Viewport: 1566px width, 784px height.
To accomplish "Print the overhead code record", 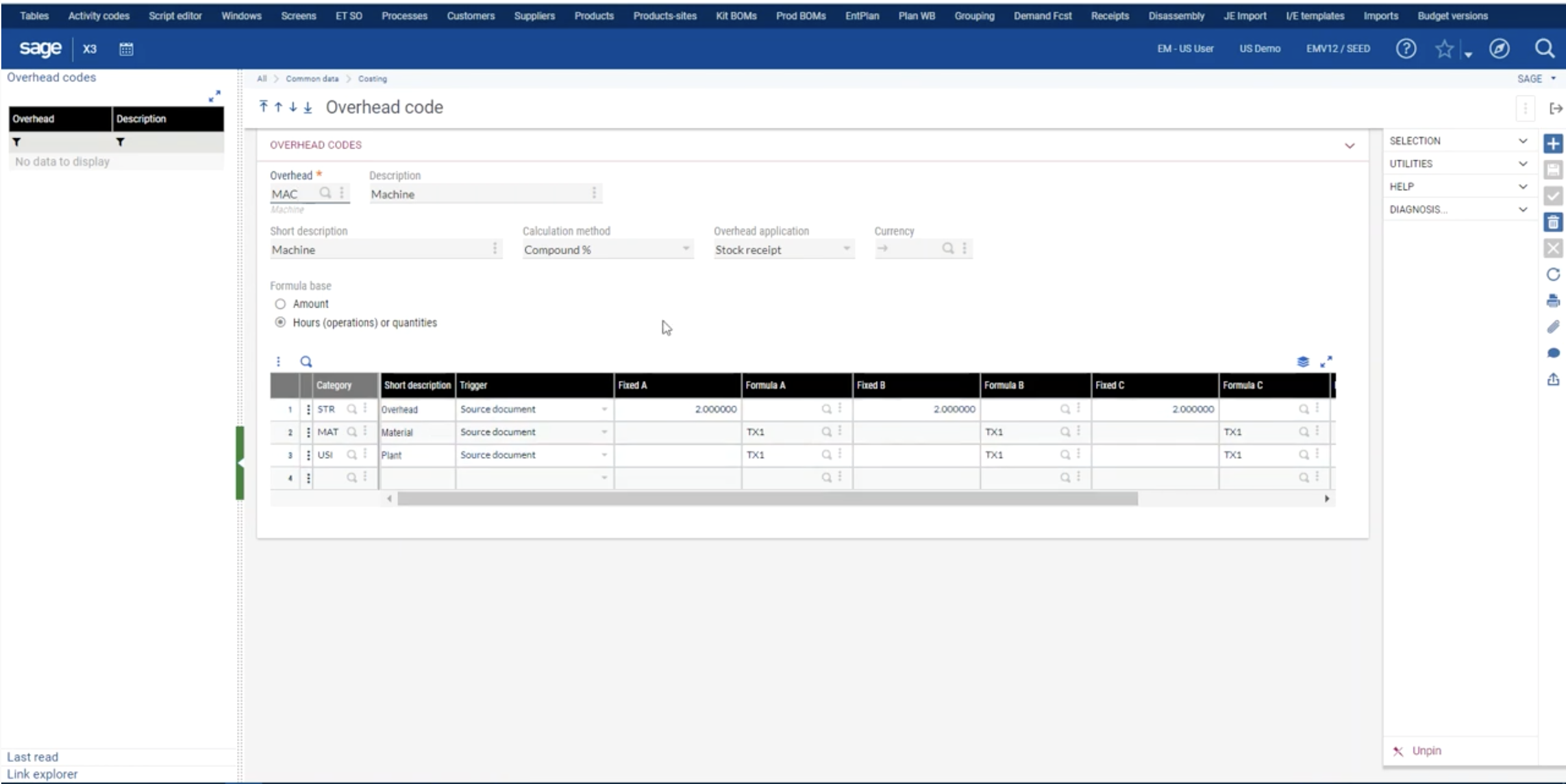I will [x=1554, y=300].
